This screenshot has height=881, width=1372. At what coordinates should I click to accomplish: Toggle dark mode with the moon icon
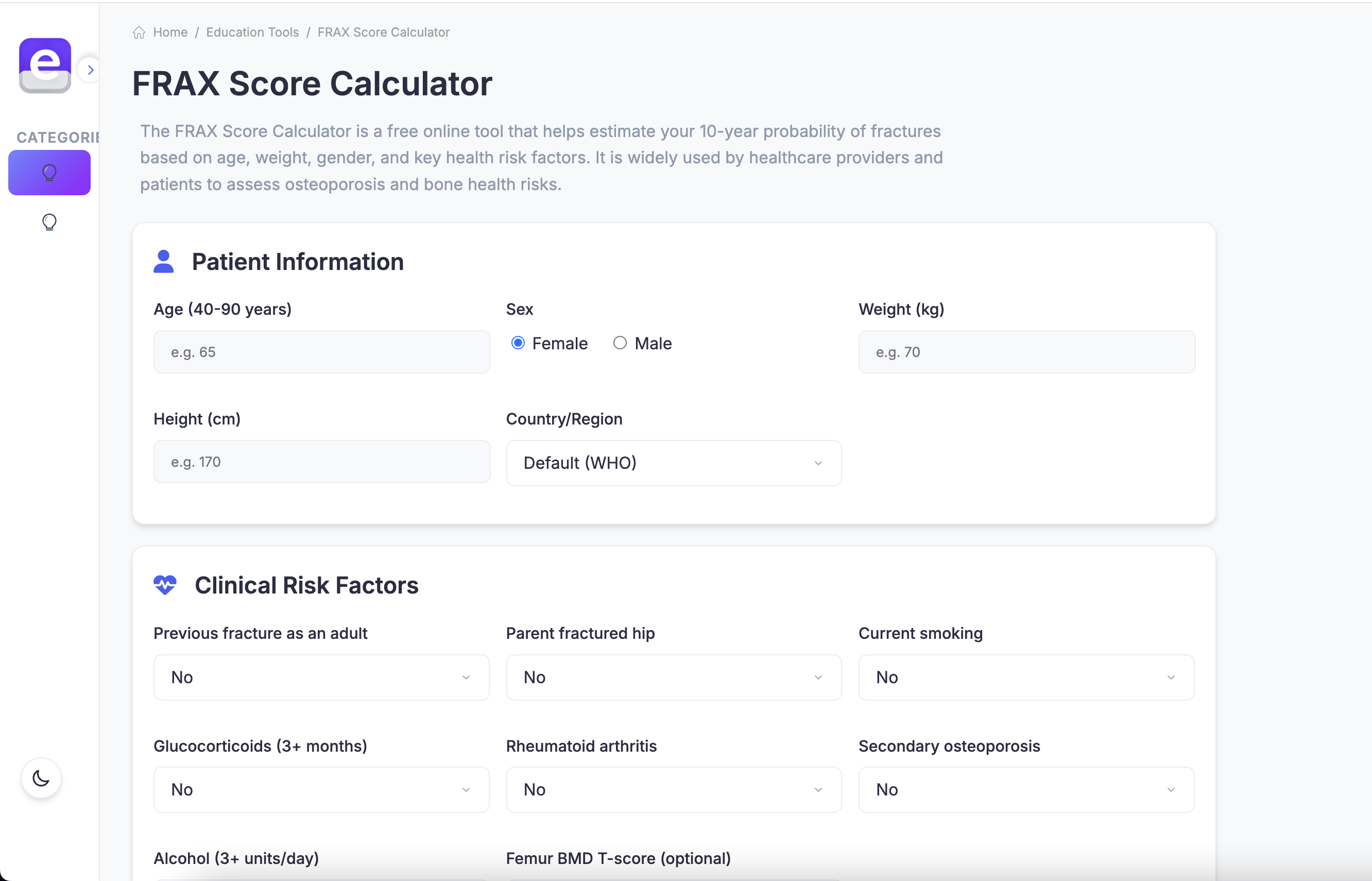[x=41, y=778]
